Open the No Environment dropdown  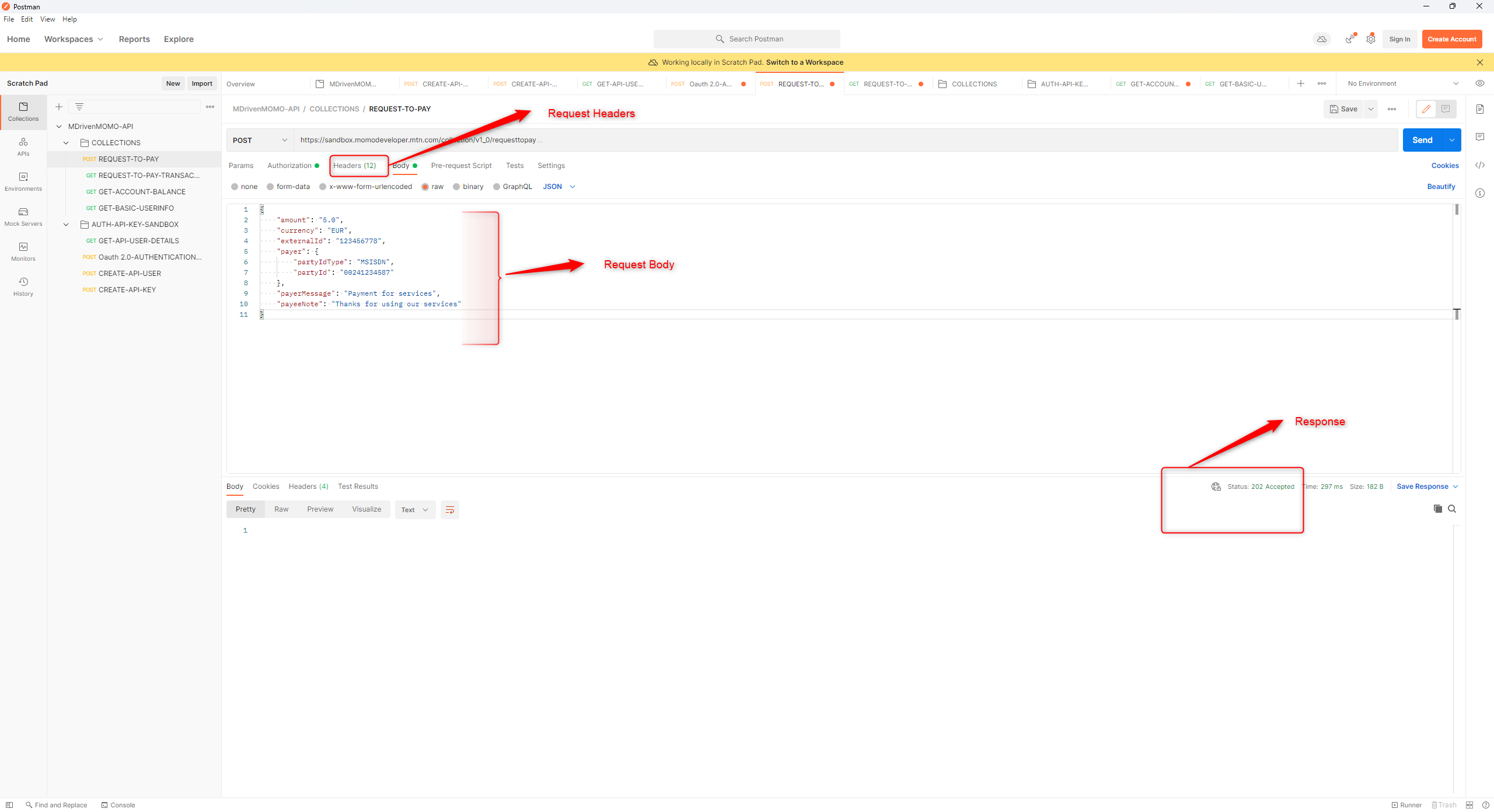1402,83
